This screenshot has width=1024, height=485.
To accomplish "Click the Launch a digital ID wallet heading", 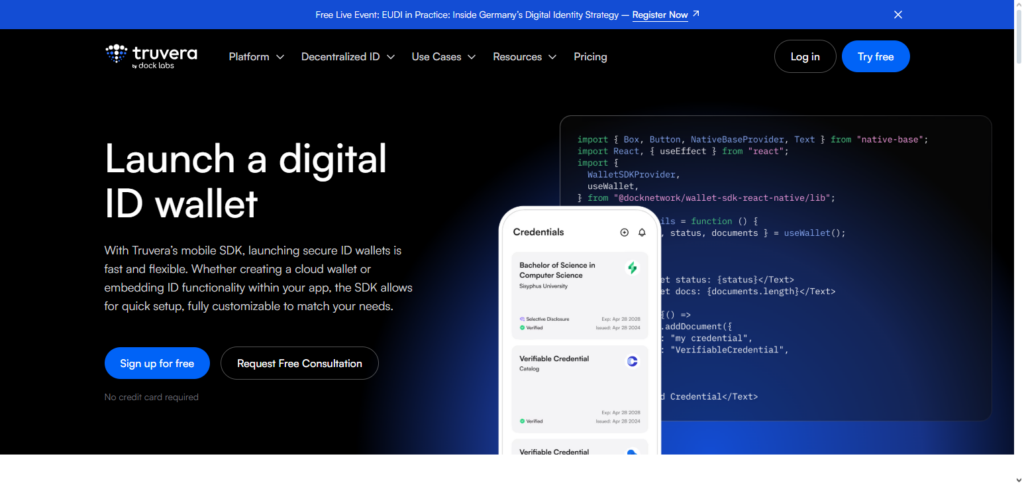I will (x=246, y=181).
